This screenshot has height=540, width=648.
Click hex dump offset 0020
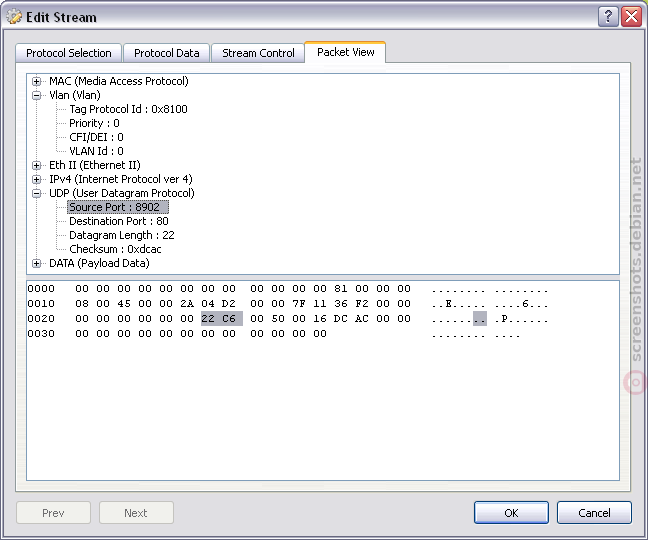pos(41,319)
